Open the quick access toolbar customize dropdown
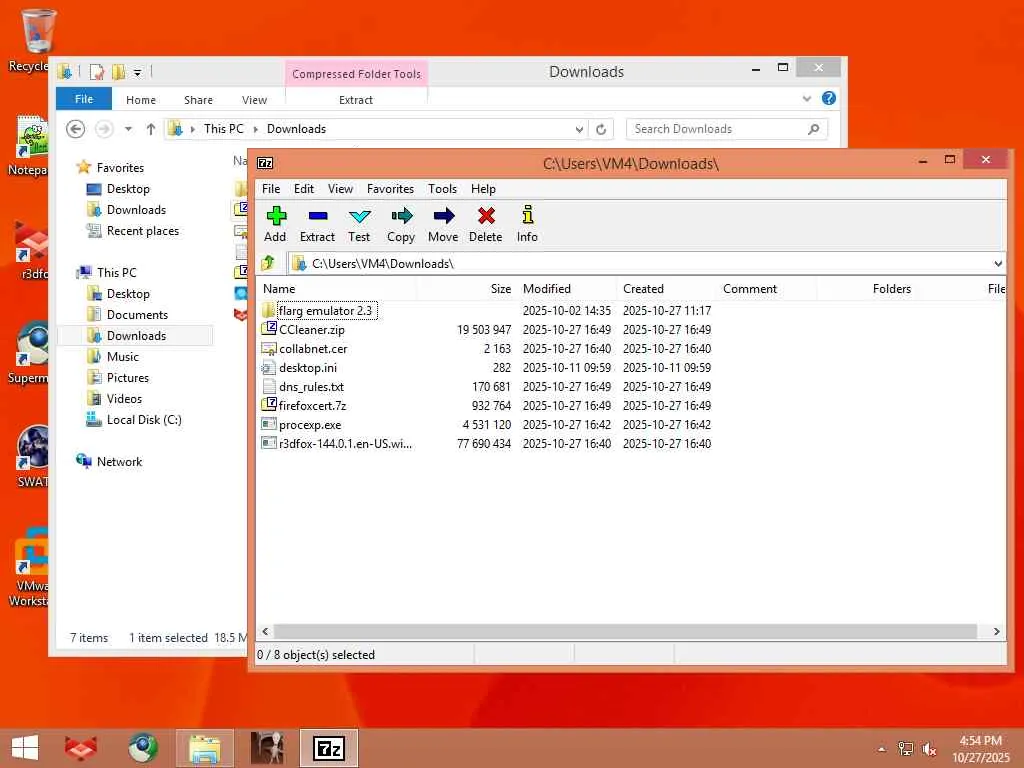Screen dimensions: 1024x768 [x=137, y=72]
